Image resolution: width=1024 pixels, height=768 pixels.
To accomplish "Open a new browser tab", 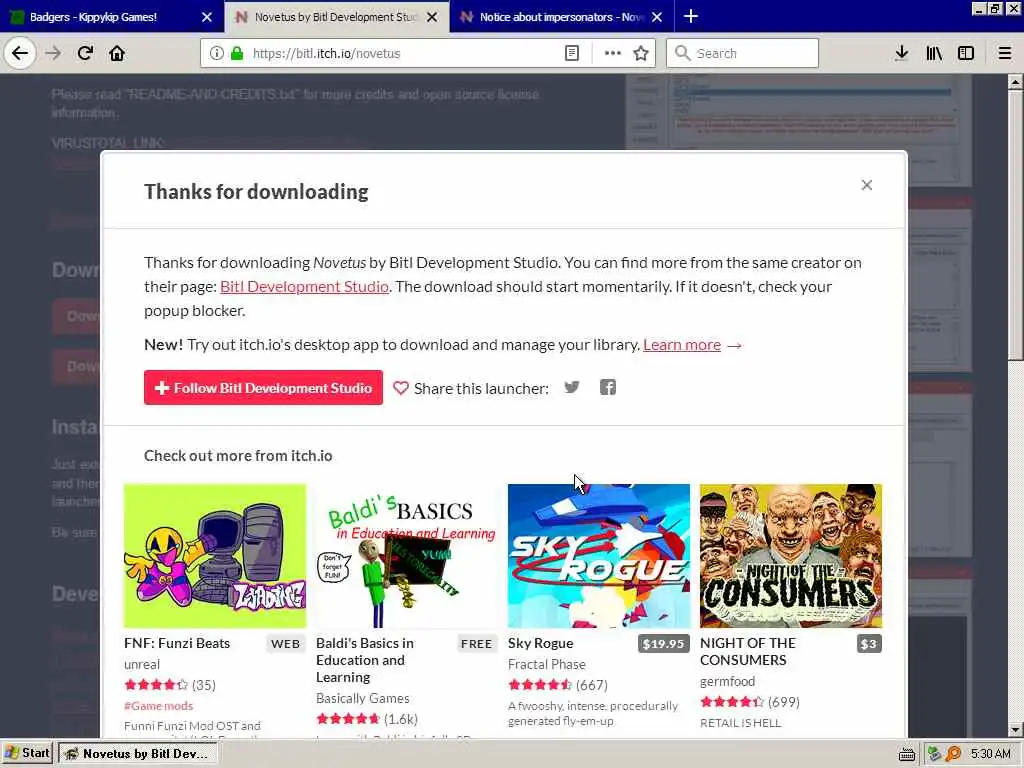I will 690,16.
